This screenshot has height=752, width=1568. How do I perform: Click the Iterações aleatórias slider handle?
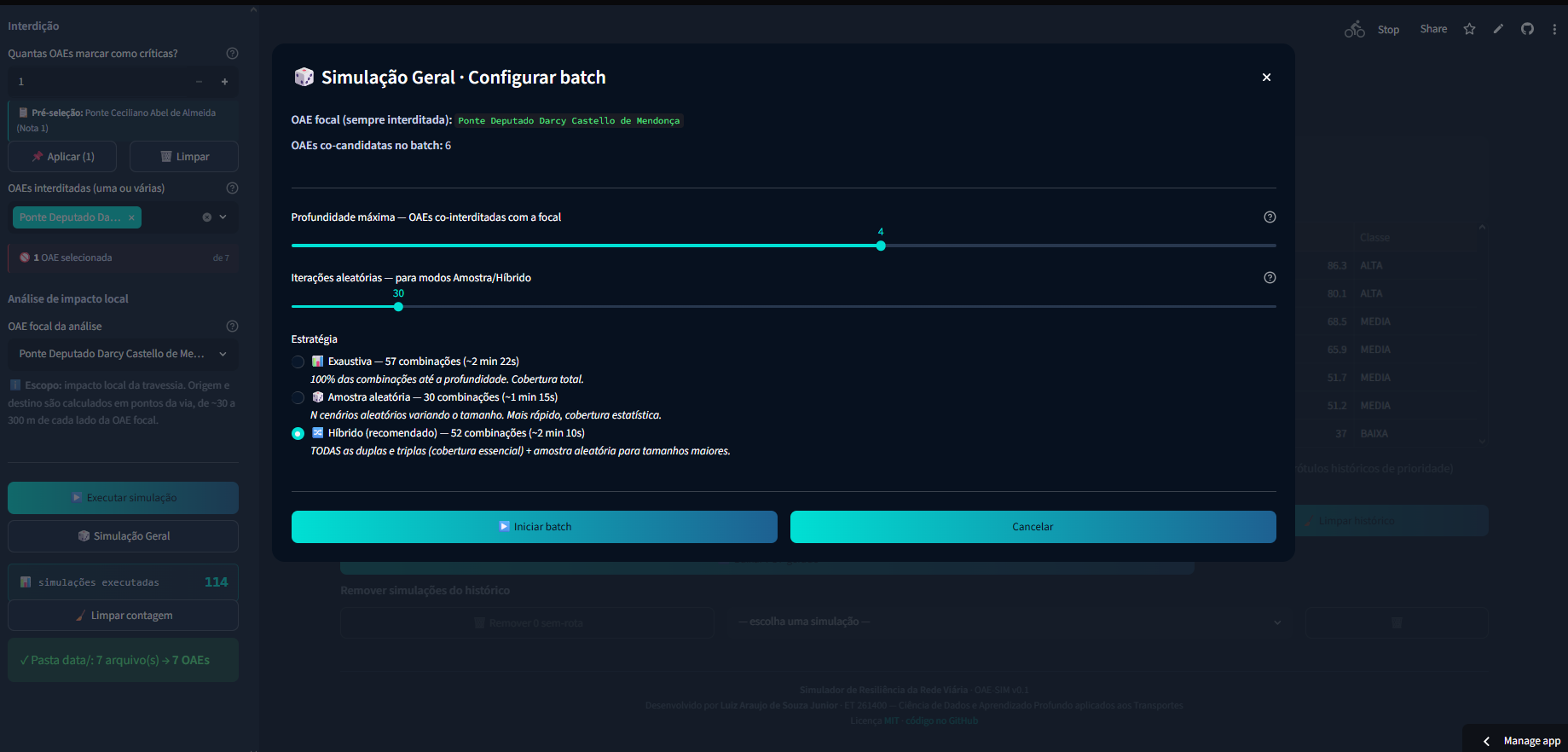pyautogui.click(x=398, y=307)
